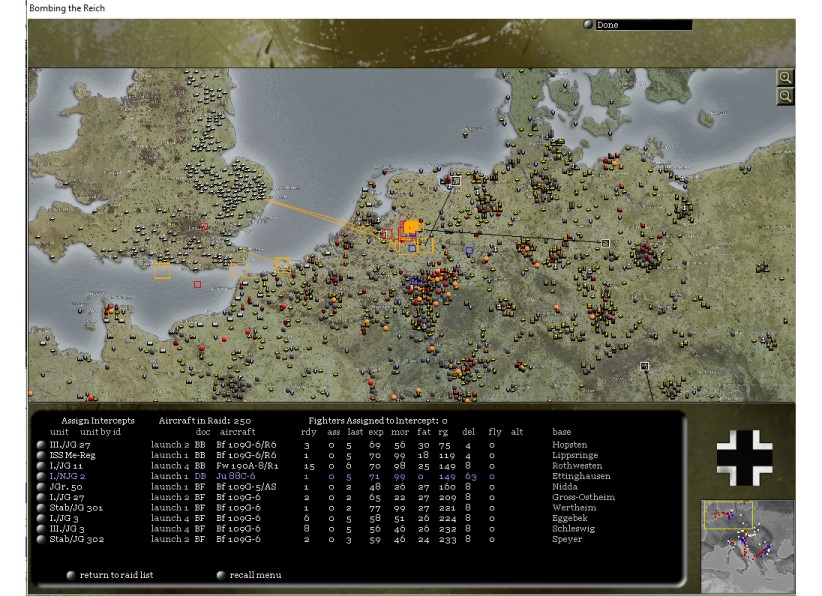Click the Ettinghausen base name
This screenshot has height=596, width=822.
coord(581,476)
